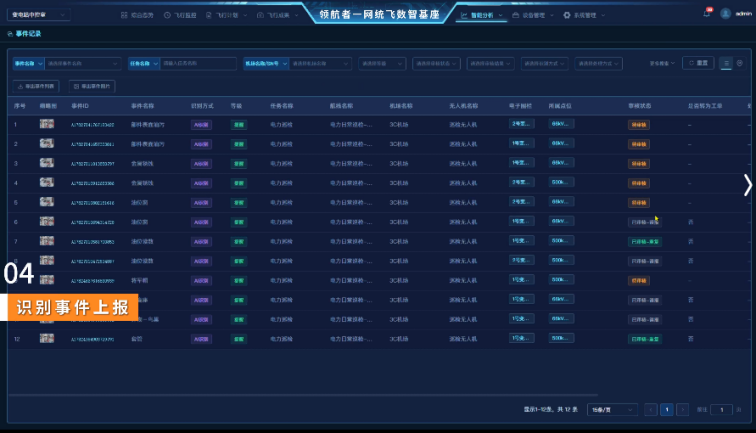Image resolution: width=756 pixels, height=433 pixels.
Task: Open the 综合态势 menu
Action: 137,15
